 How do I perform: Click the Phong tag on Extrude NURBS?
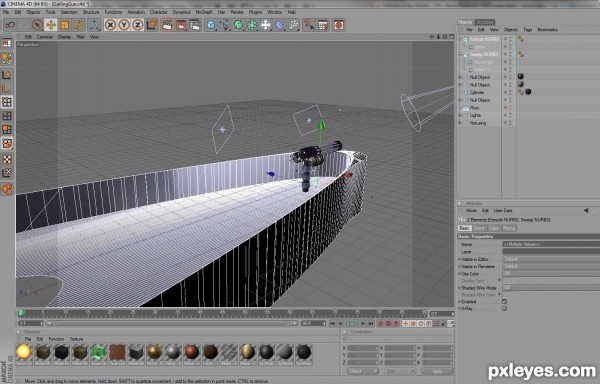point(520,39)
